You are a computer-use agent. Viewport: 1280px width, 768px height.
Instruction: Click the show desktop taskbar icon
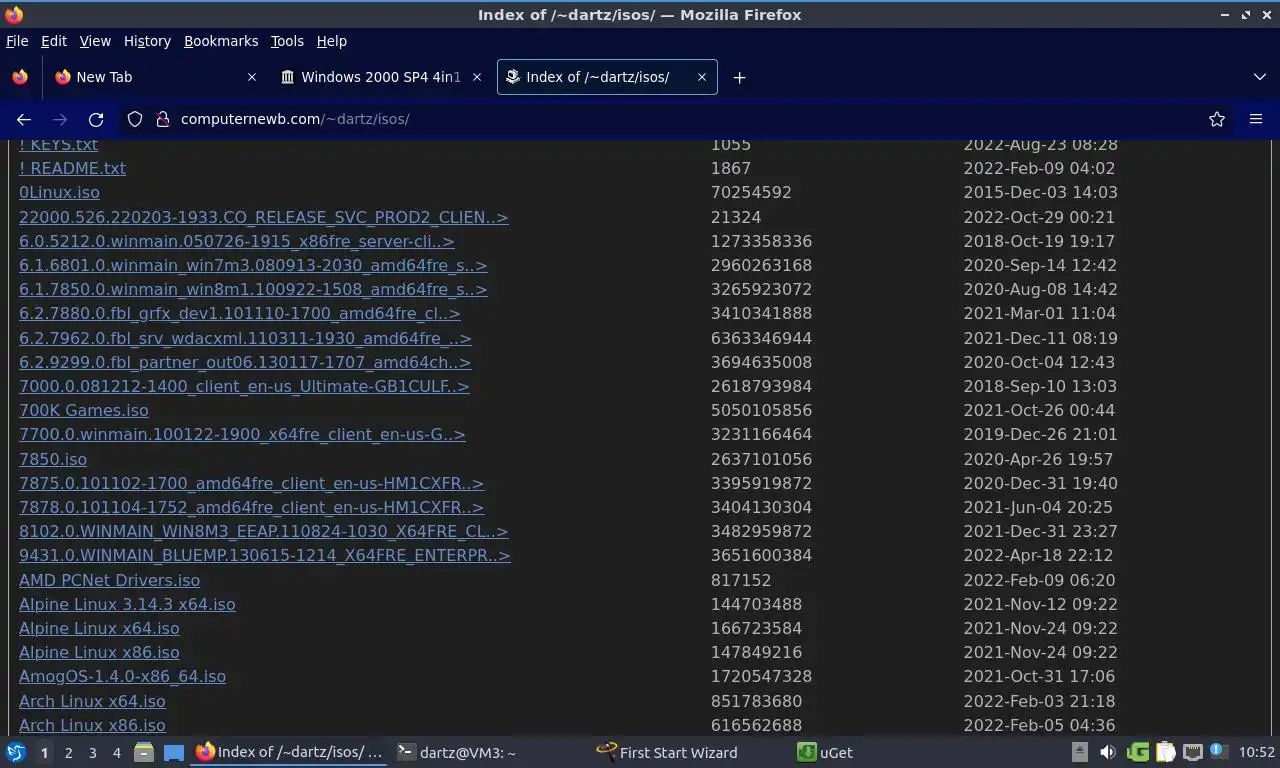point(173,752)
